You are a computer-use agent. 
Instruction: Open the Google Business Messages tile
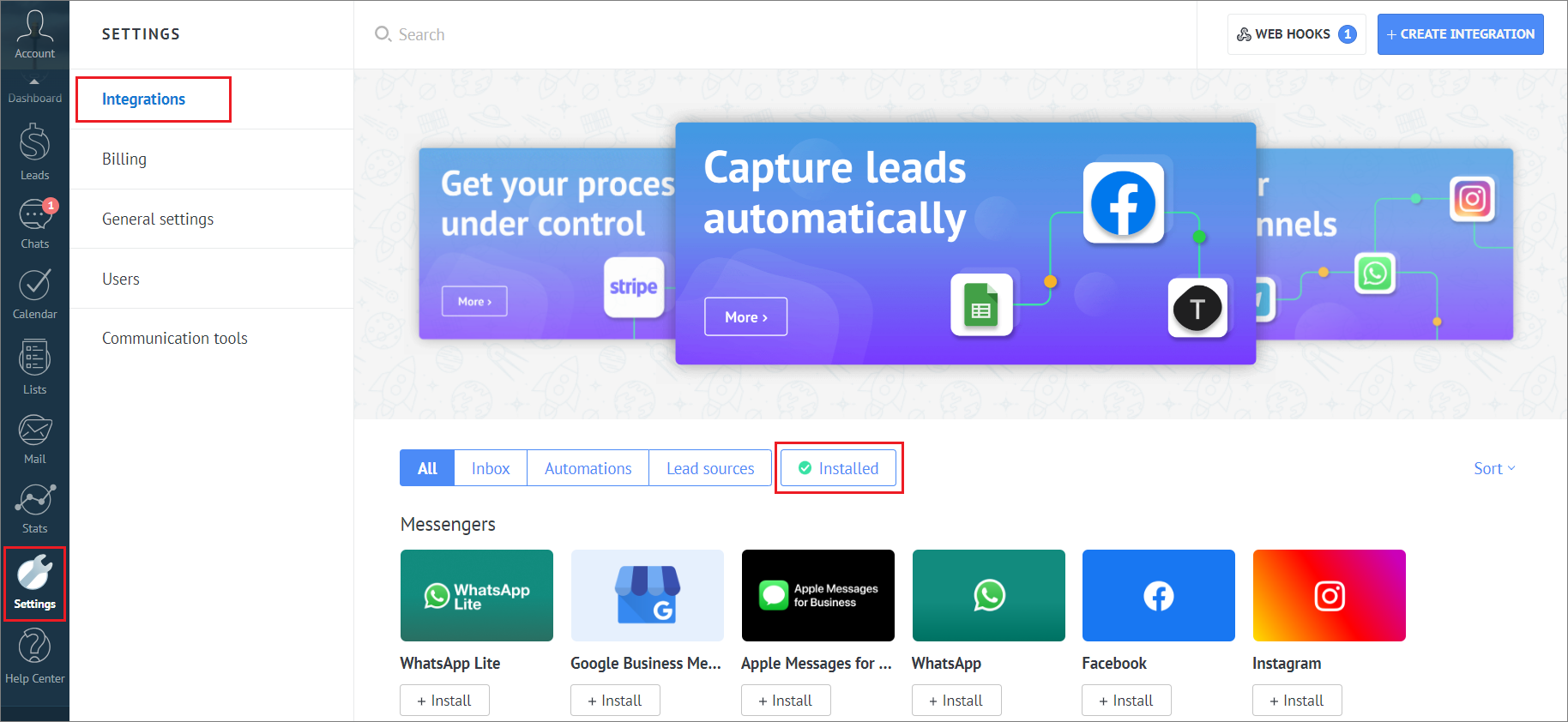click(648, 595)
